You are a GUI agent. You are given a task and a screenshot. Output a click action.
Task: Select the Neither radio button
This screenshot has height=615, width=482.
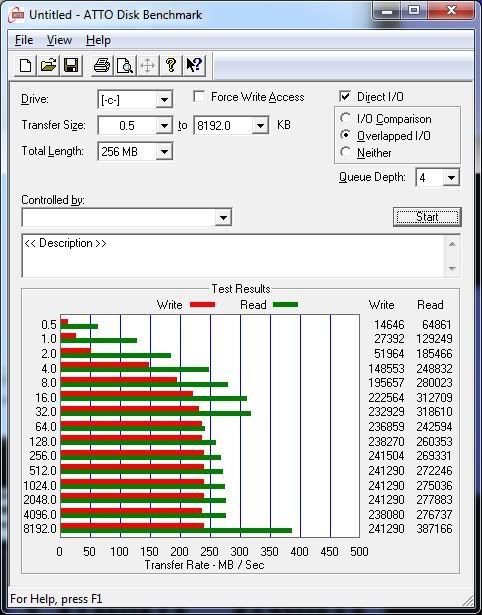pos(346,152)
